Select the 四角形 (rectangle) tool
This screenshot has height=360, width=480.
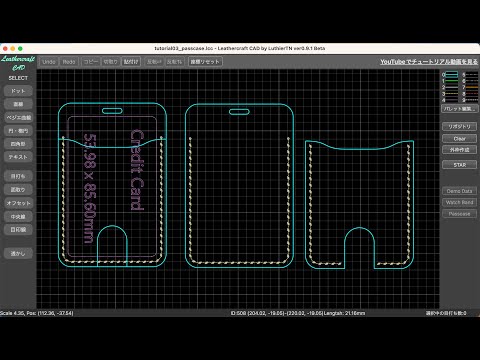tap(18, 144)
